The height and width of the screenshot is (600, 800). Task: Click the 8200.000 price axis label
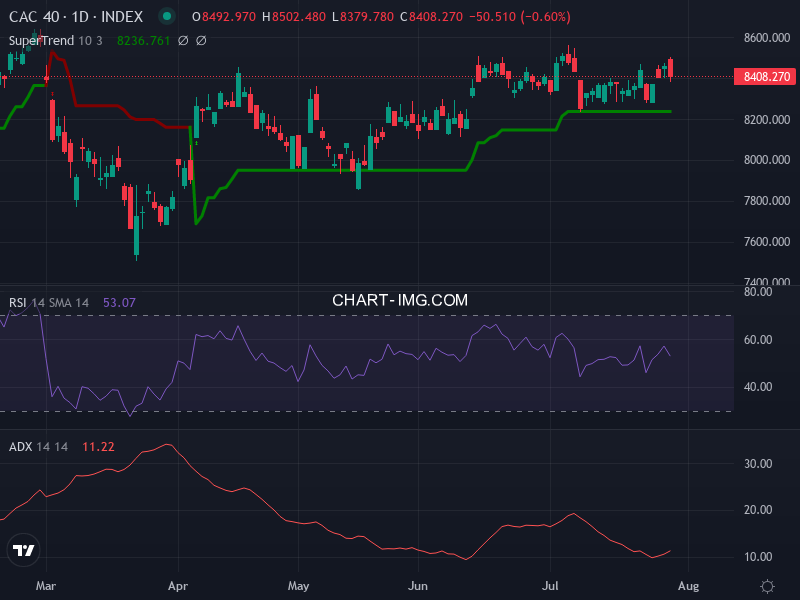767,119
